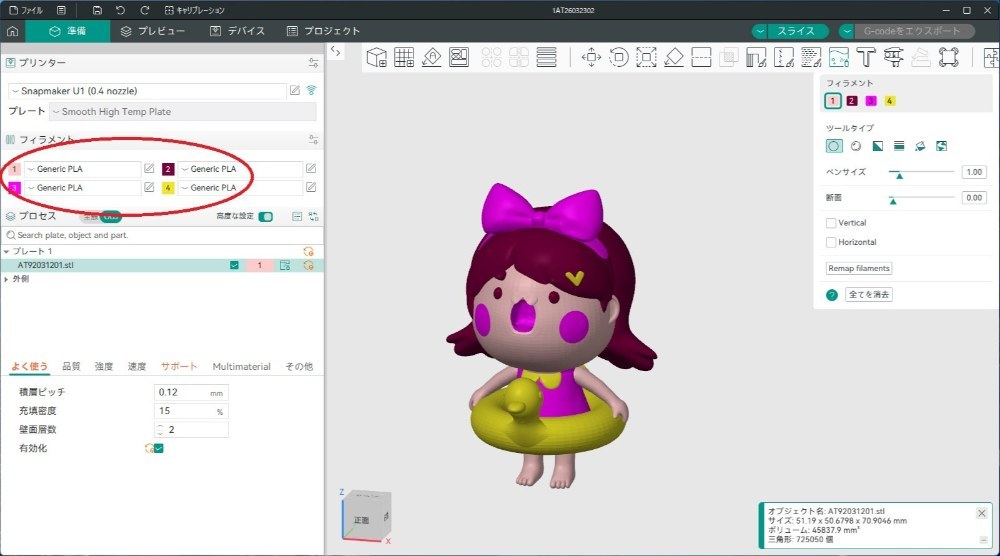Viewport: 1000px width, 556px height.
Task: Click the arrange all objects icon
Action: [459, 57]
